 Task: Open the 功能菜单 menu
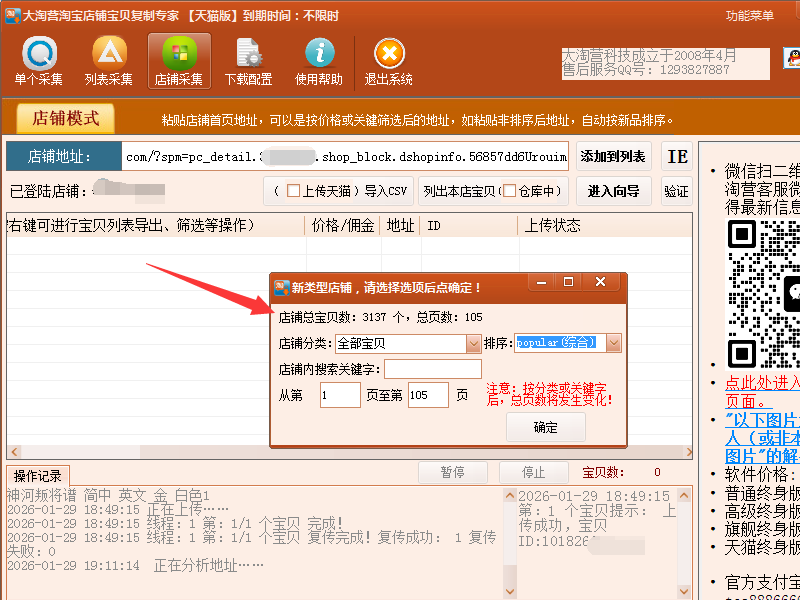click(x=750, y=16)
